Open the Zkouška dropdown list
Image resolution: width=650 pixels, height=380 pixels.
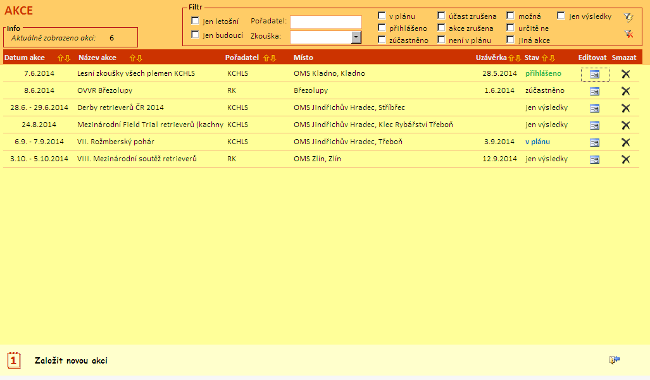coord(356,37)
